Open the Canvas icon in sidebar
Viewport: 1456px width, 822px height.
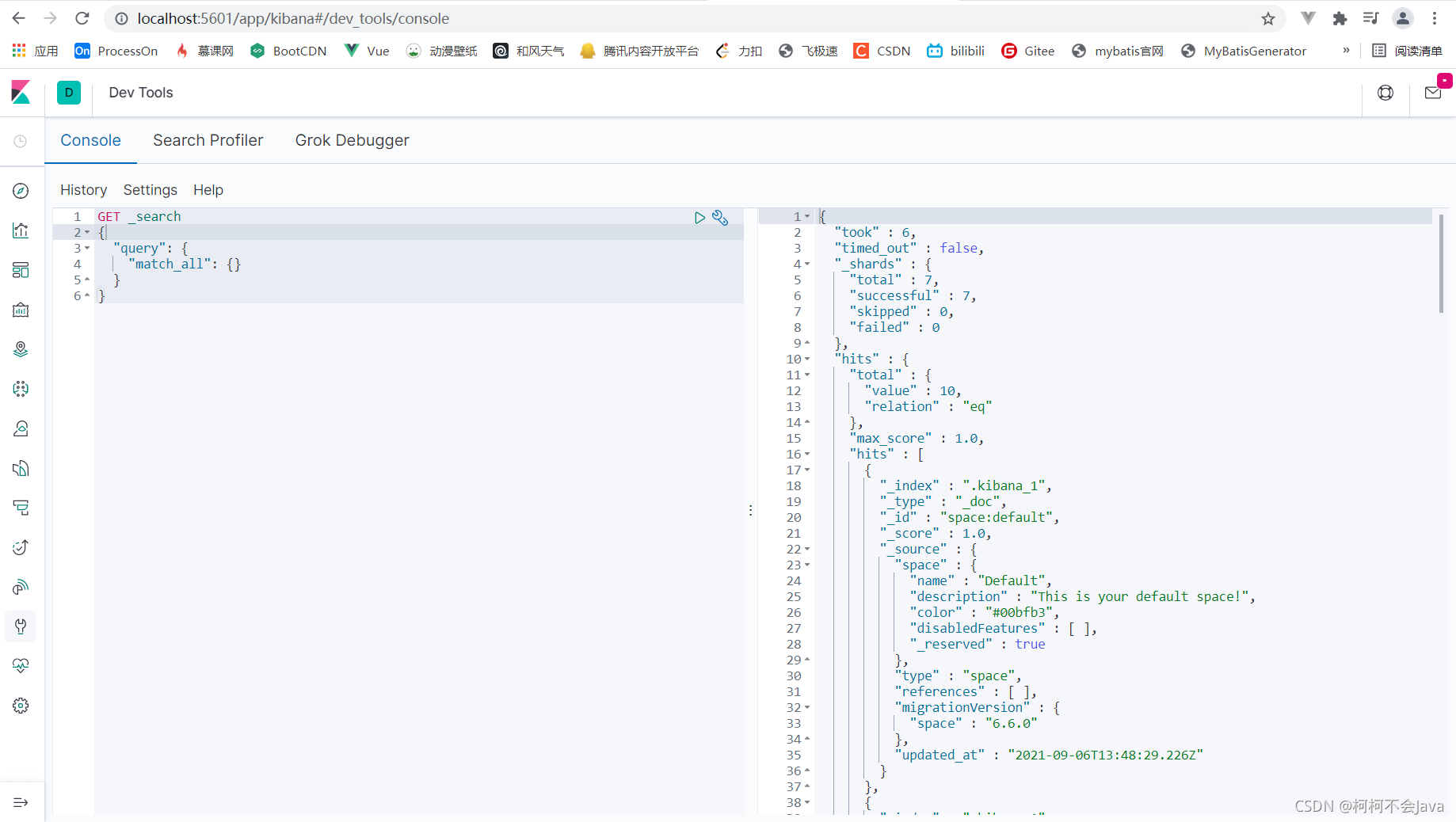click(x=21, y=310)
